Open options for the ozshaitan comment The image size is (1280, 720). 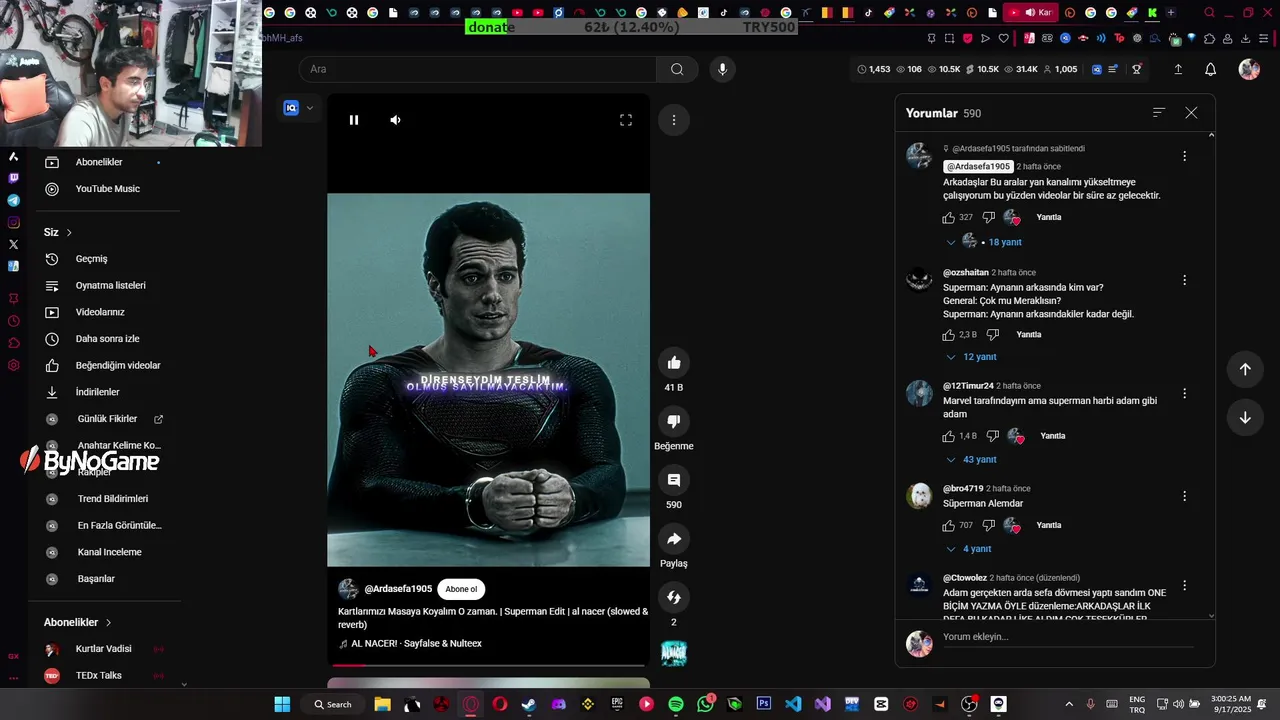[x=1184, y=281]
